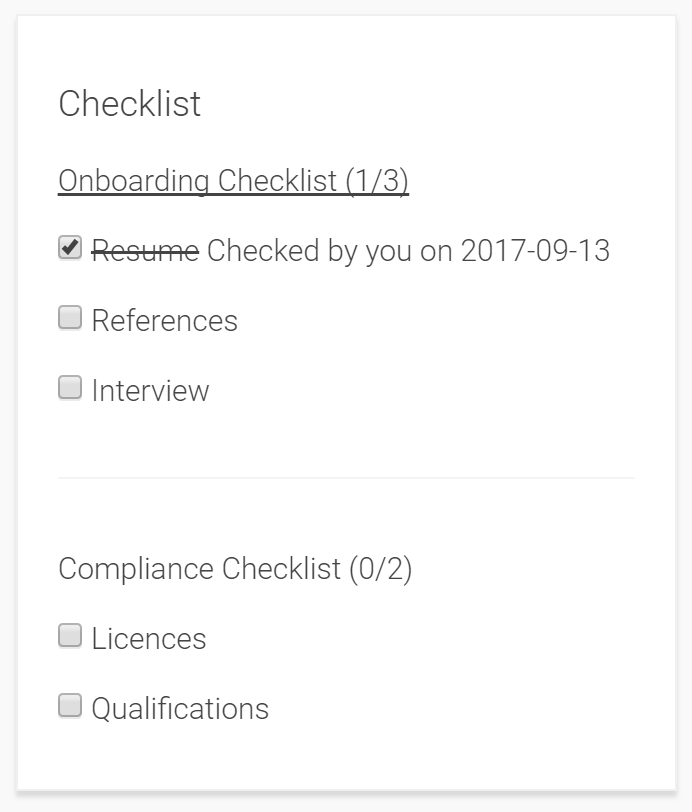Check the Interview checkbox

[x=70, y=389]
